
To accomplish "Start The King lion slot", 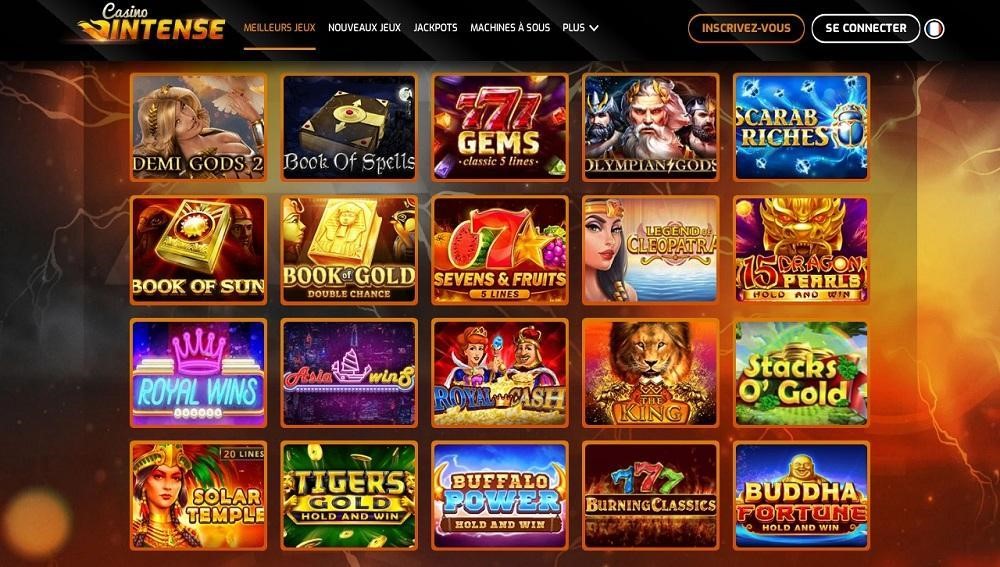I will click(x=651, y=373).
